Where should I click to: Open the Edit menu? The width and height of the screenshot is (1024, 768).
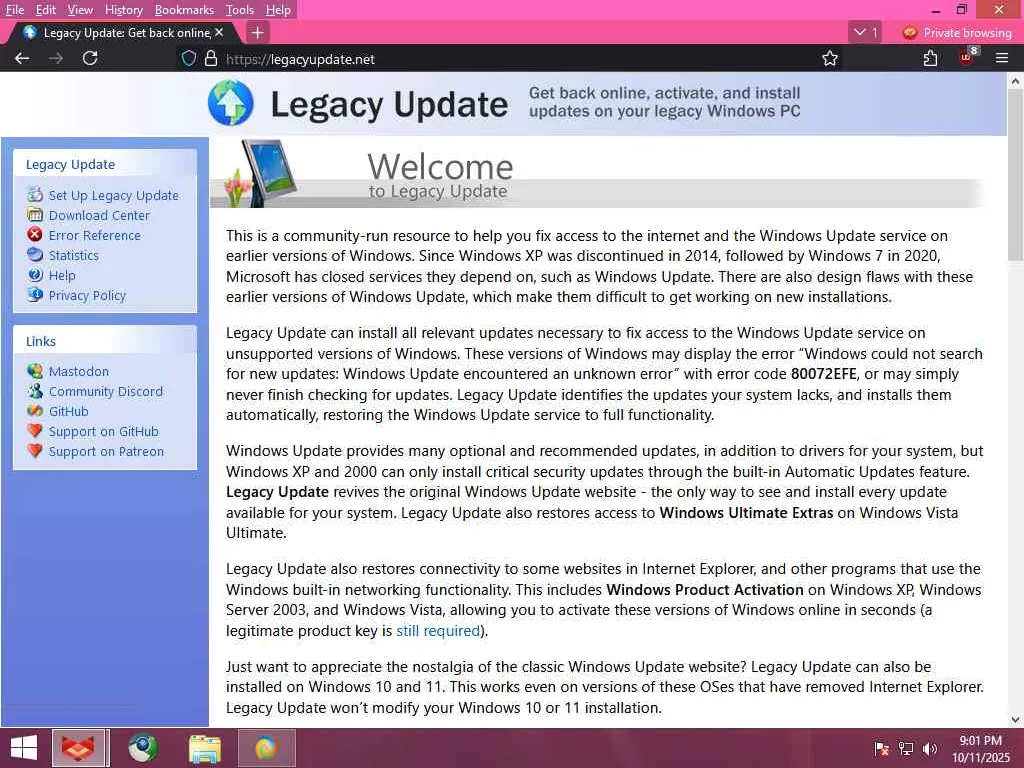pyautogui.click(x=46, y=10)
